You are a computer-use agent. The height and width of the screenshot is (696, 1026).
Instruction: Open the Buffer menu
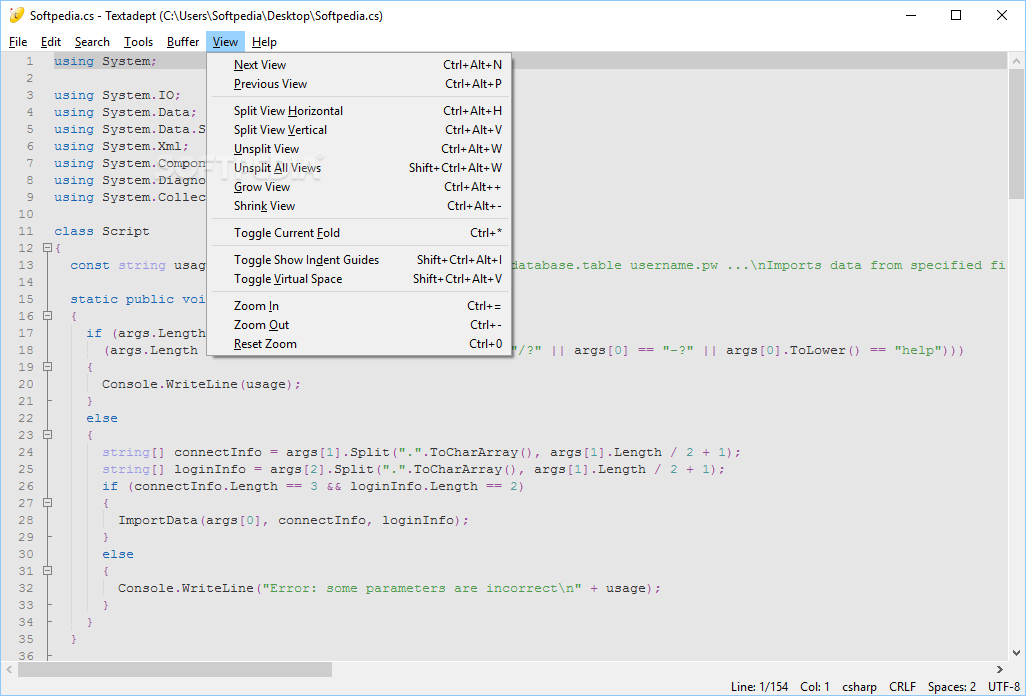183,42
